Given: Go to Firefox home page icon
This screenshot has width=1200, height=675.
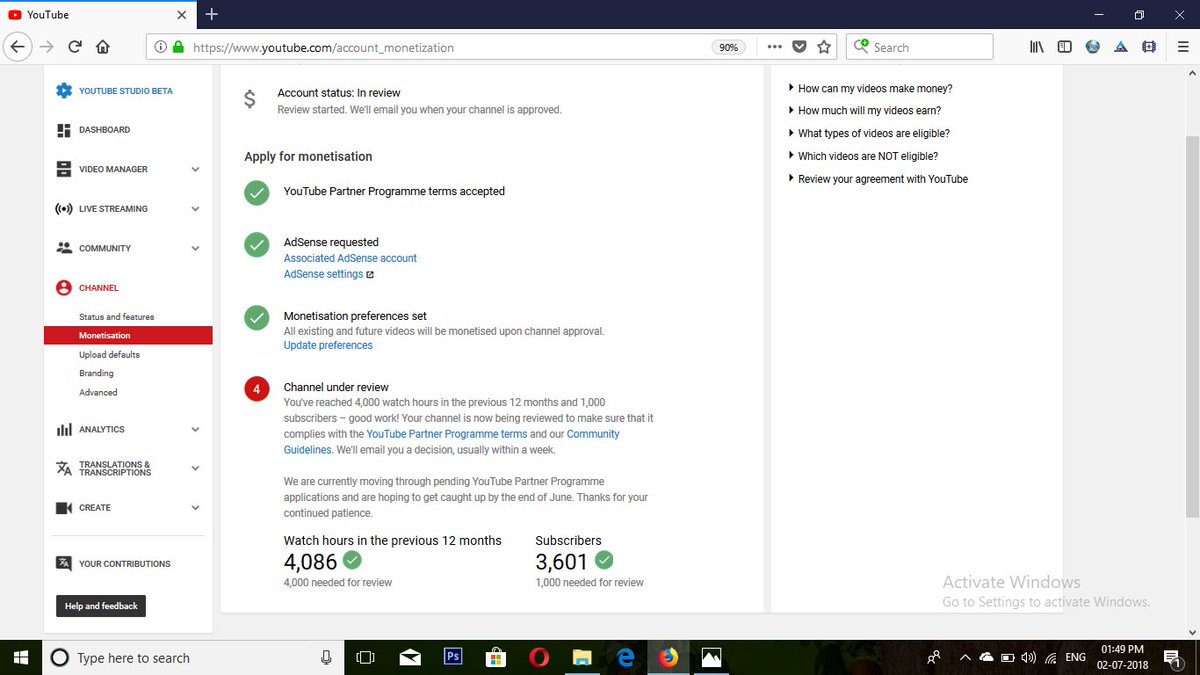Looking at the screenshot, I should click(x=102, y=47).
